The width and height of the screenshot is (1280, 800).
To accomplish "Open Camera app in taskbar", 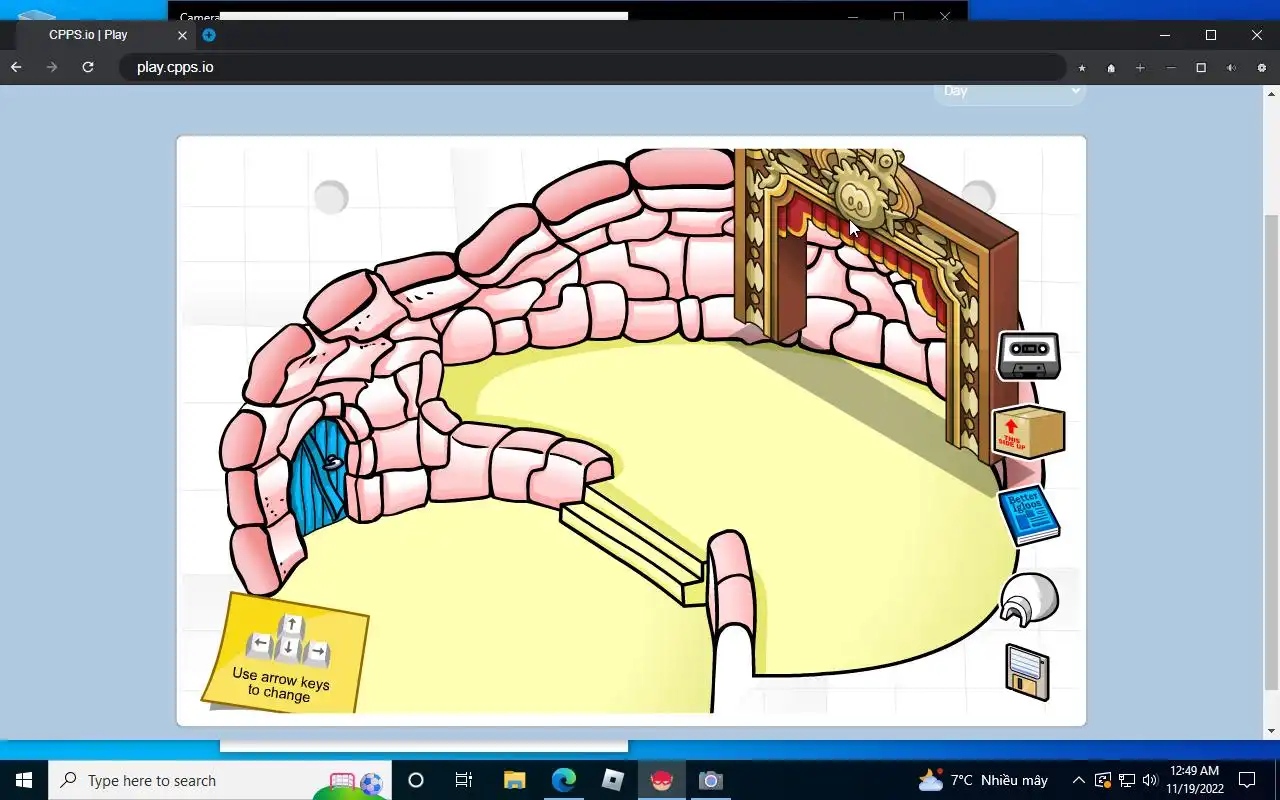I will (710, 780).
